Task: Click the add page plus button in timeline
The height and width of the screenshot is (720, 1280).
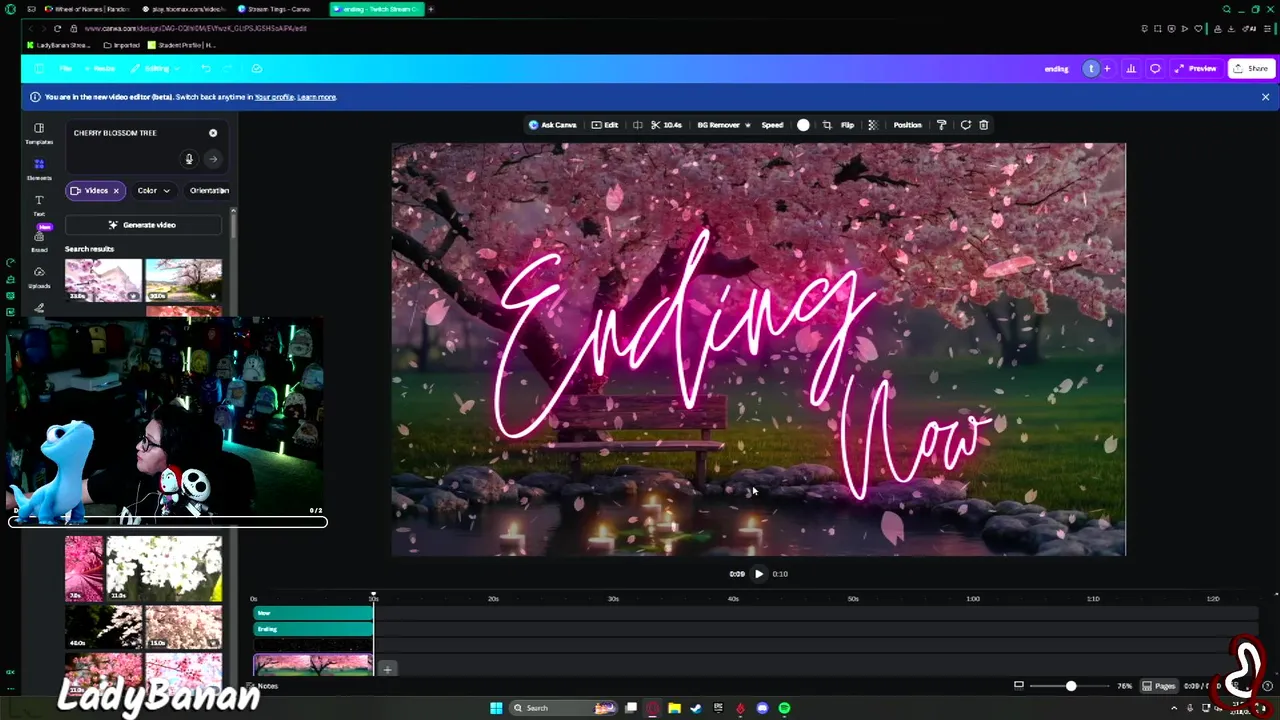Action: (388, 669)
